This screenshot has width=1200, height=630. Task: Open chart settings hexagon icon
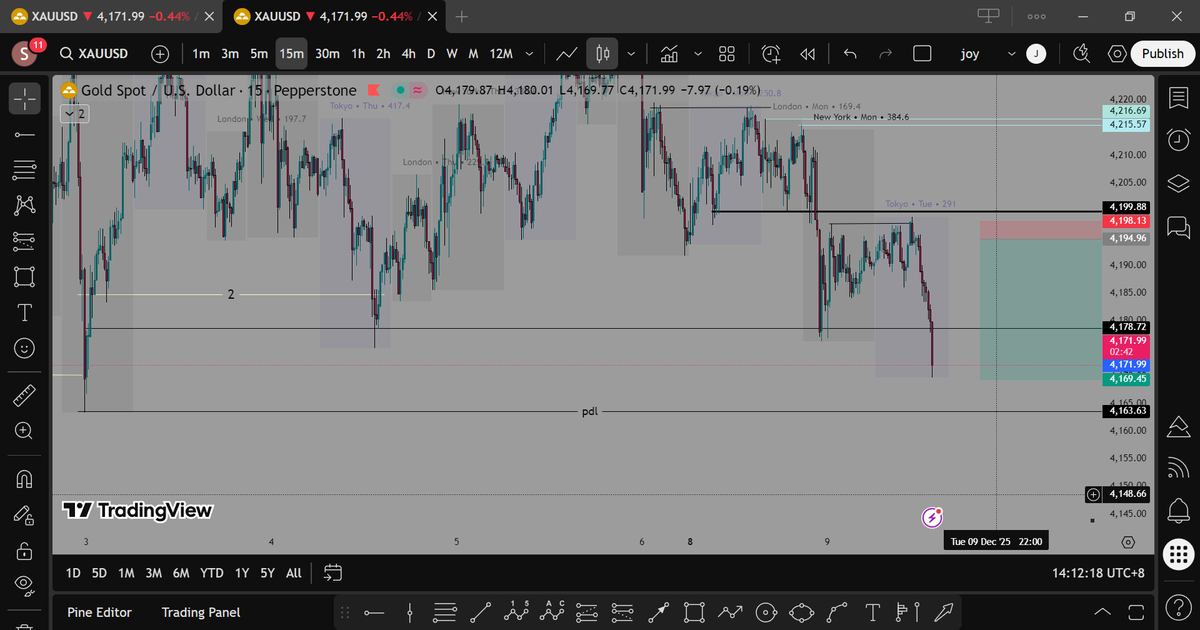[x=1117, y=54]
